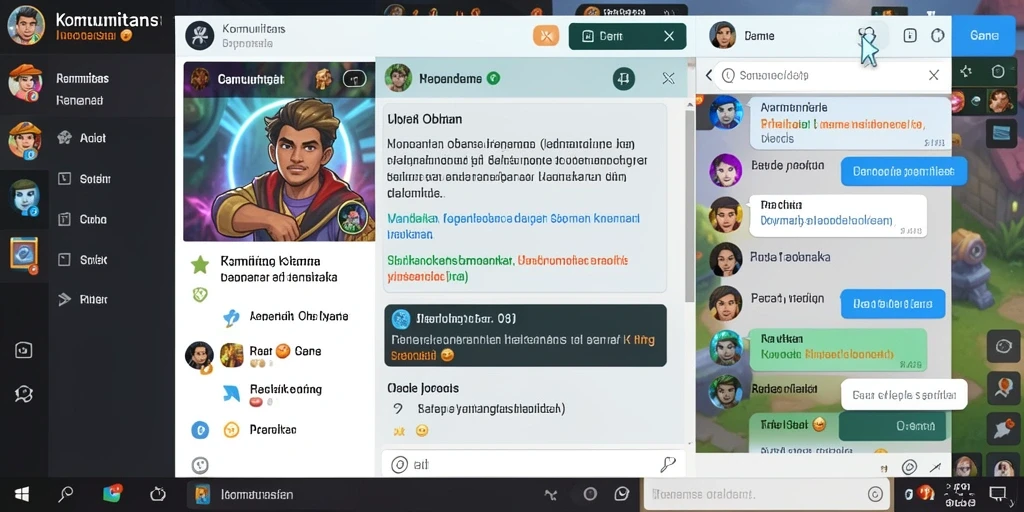
Task: Click the profile avatar atop left sidebar
Action: (x=25, y=25)
